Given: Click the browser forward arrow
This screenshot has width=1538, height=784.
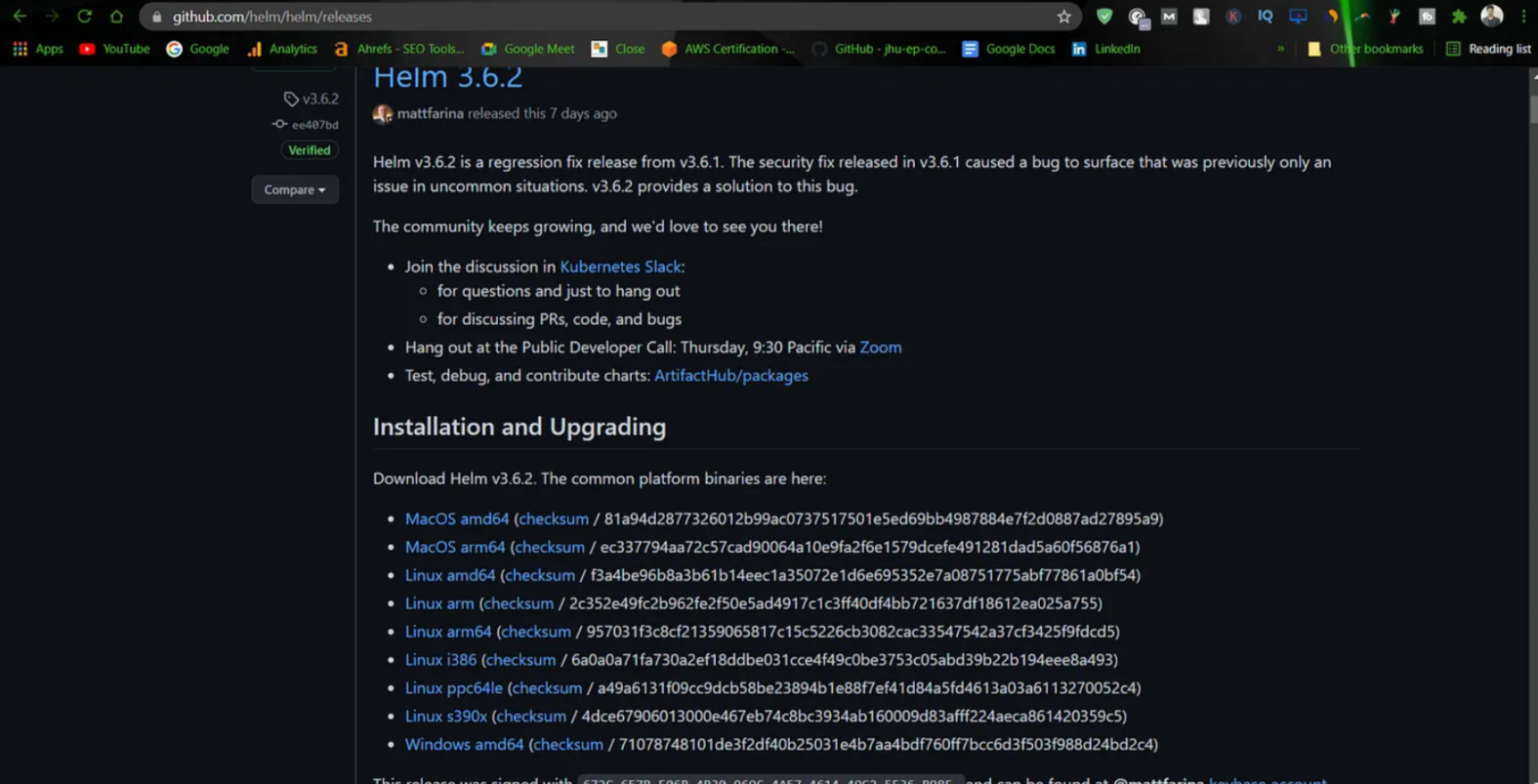Looking at the screenshot, I should coord(52,17).
